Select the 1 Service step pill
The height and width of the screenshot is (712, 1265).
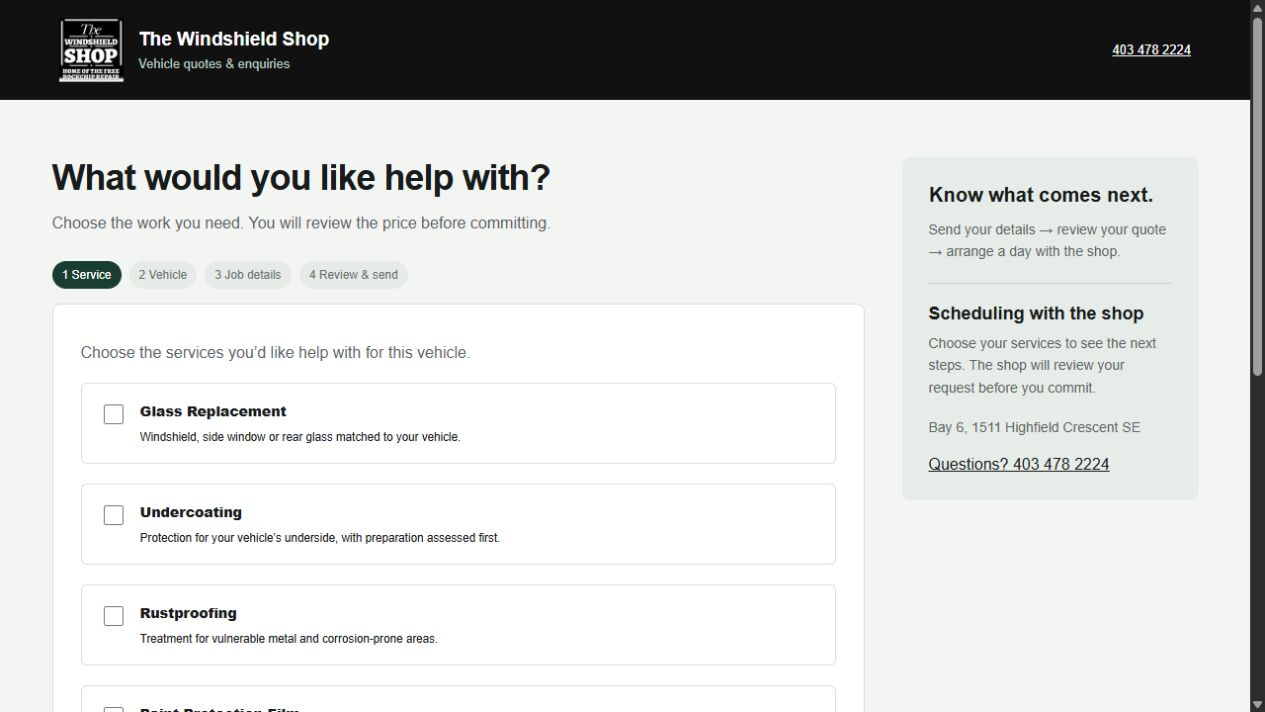click(x=87, y=275)
